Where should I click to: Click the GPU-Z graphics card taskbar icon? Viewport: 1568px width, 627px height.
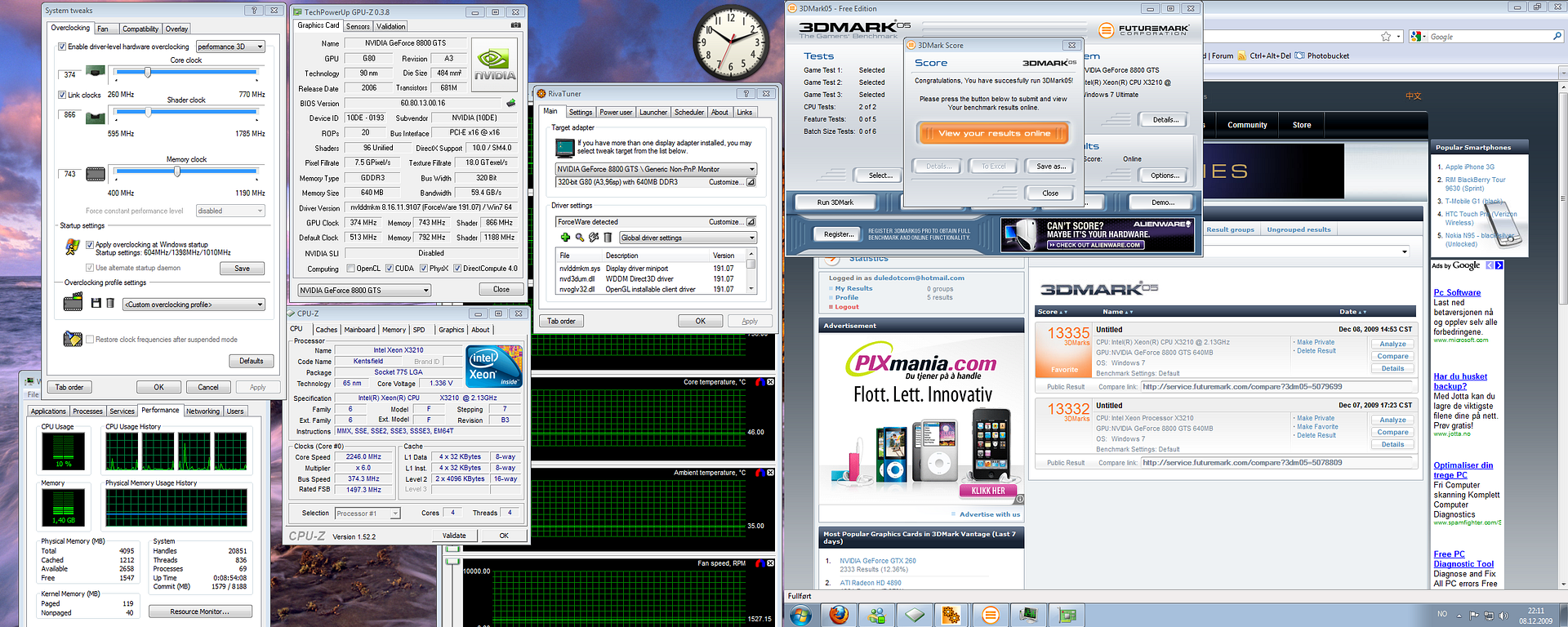1067,615
